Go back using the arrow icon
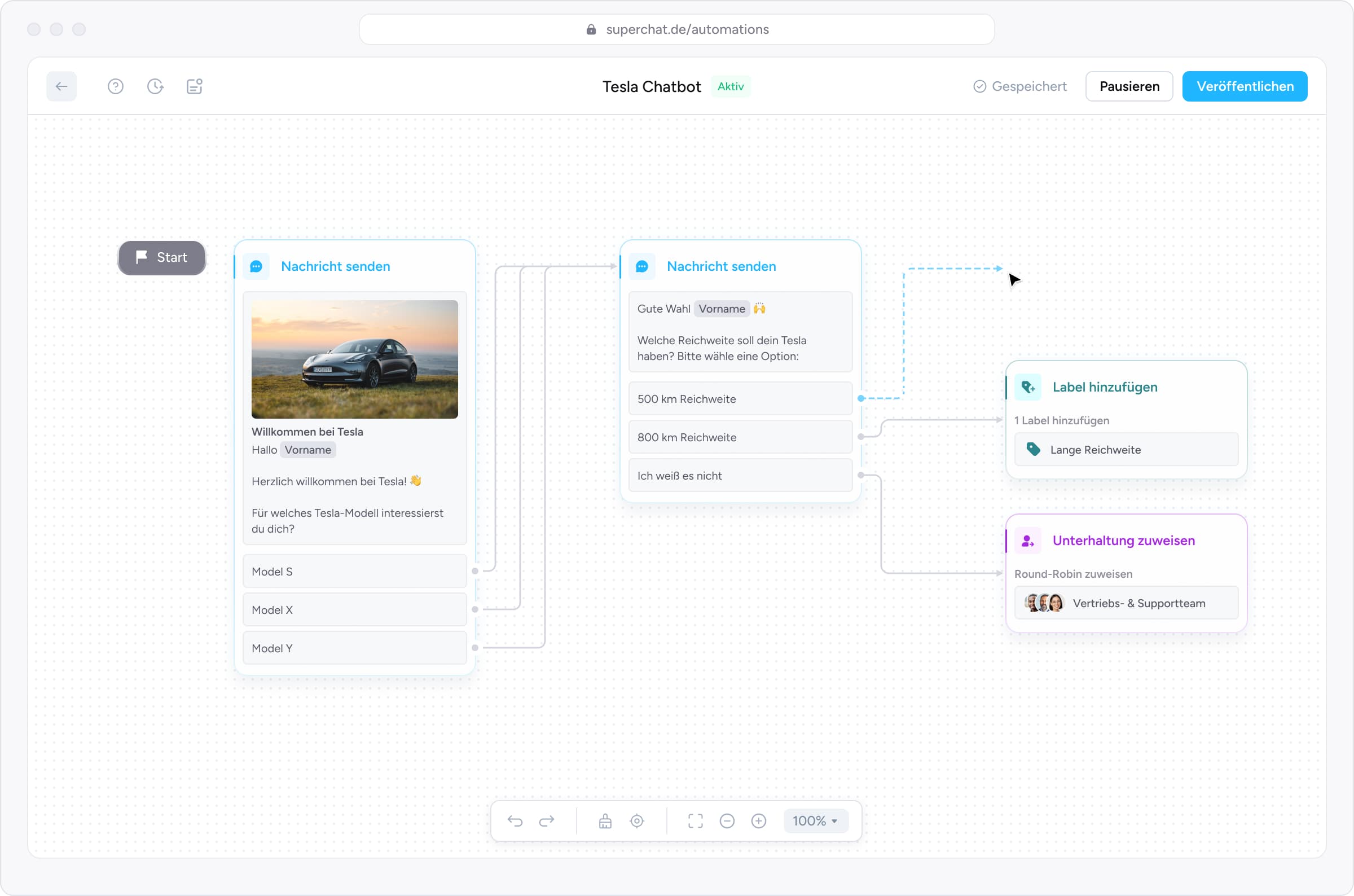The width and height of the screenshot is (1354, 896). [x=60, y=86]
